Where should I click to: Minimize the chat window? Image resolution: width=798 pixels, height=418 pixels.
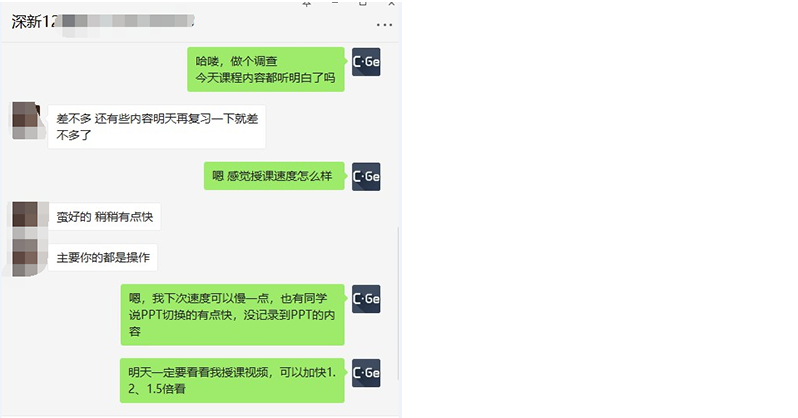(x=334, y=3)
